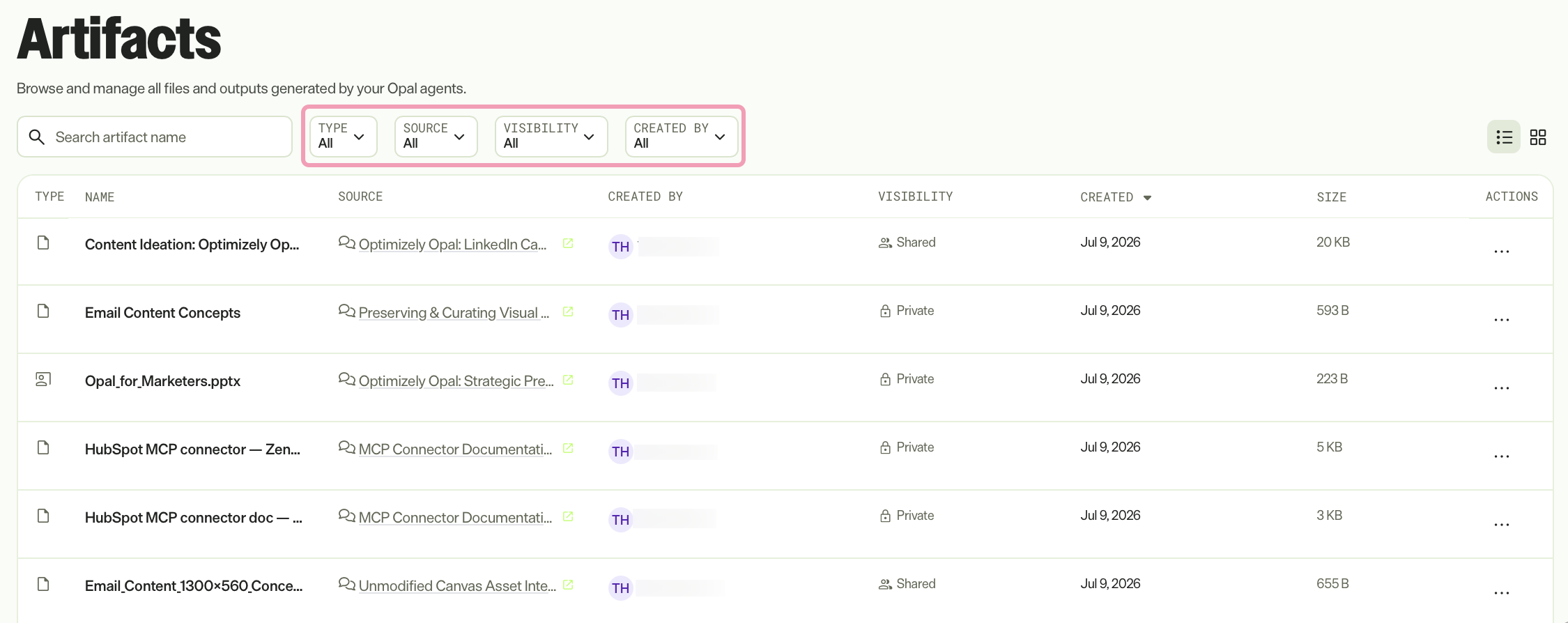Click the chat icon beside Preserving & Curating Visual
This screenshot has height=623, width=1568.
pyautogui.click(x=346, y=311)
